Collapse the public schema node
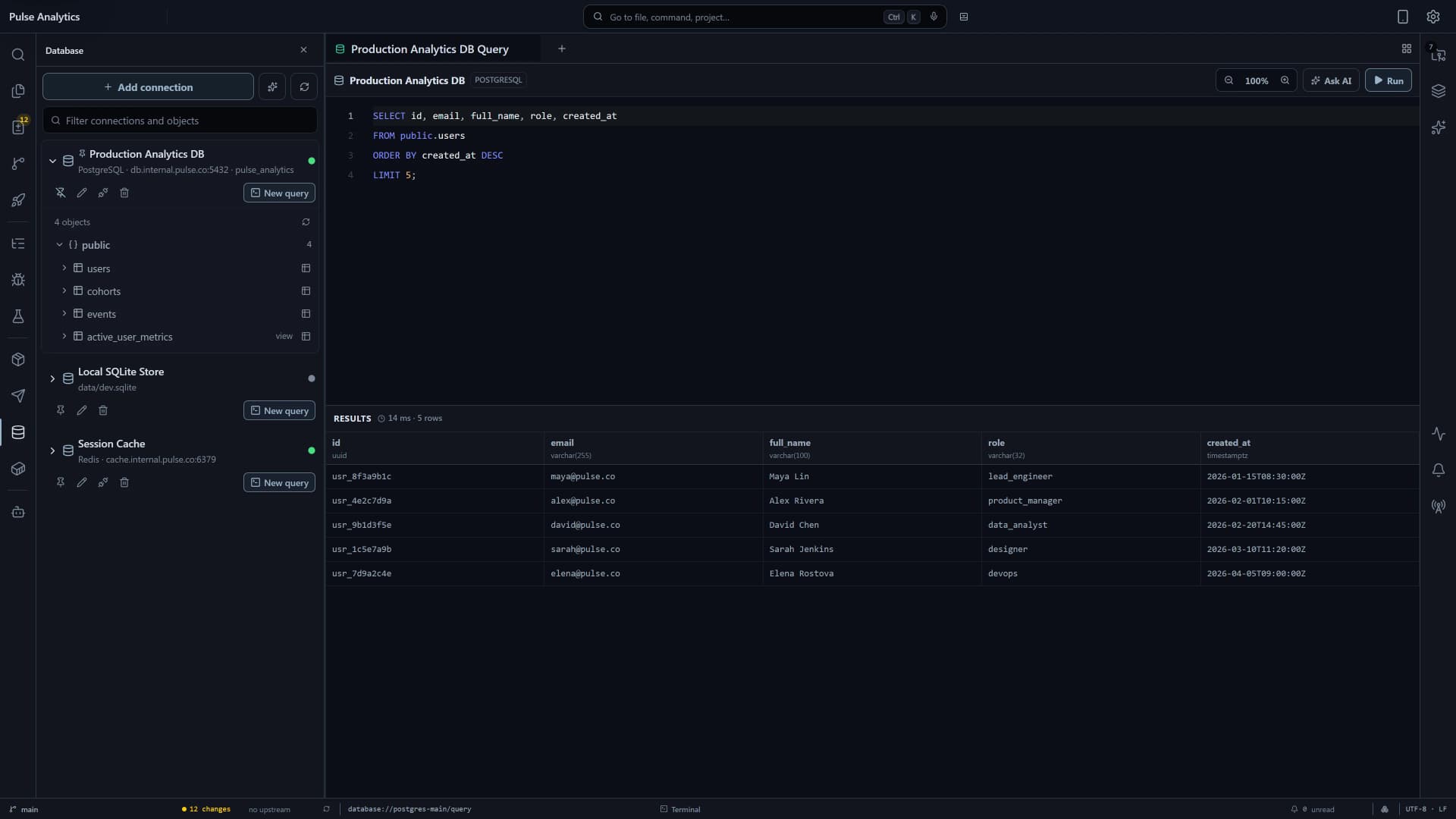1456x819 pixels. click(59, 245)
